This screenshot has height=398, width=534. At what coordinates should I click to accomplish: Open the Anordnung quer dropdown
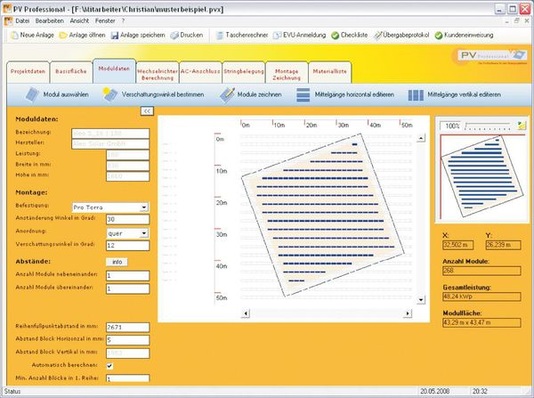(144, 233)
